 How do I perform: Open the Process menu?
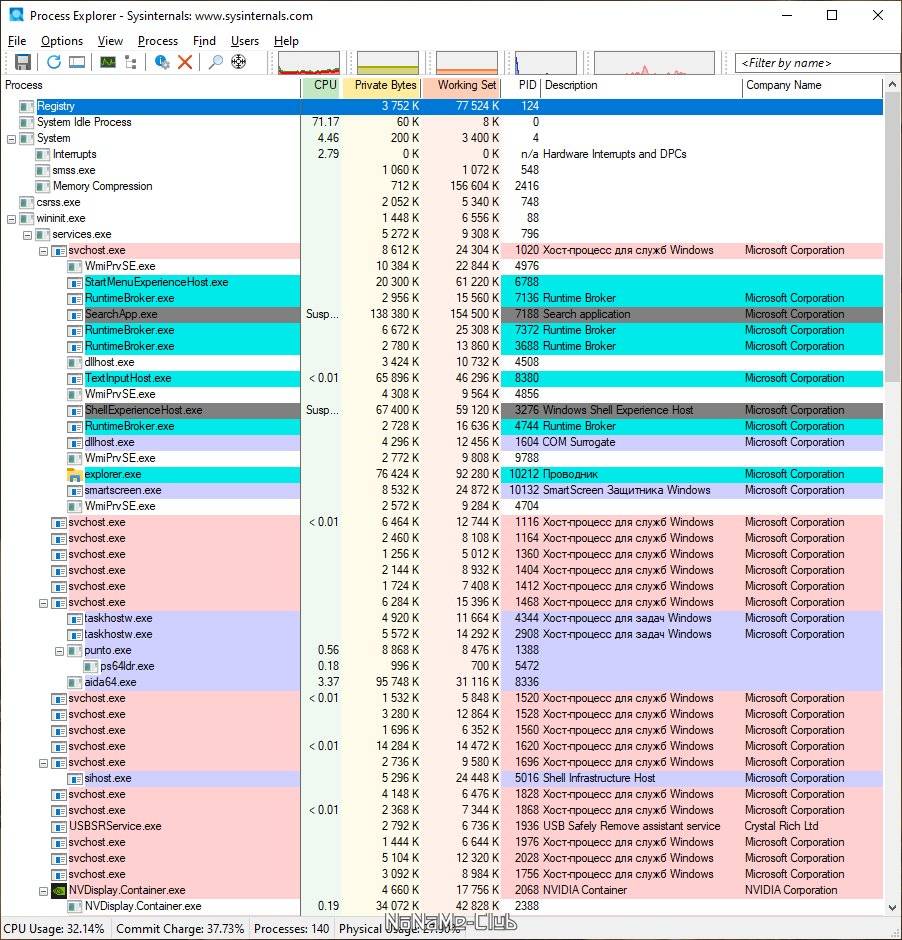coord(158,41)
